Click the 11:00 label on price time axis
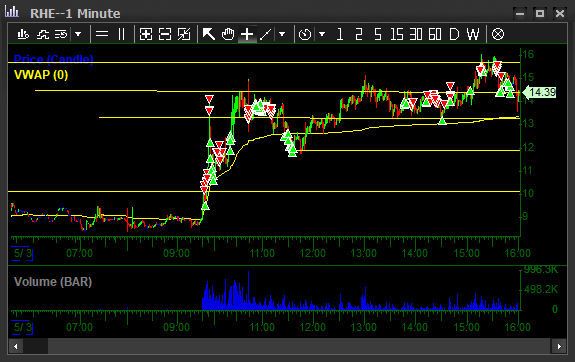The width and height of the screenshot is (575, 362). pos(262,253)
